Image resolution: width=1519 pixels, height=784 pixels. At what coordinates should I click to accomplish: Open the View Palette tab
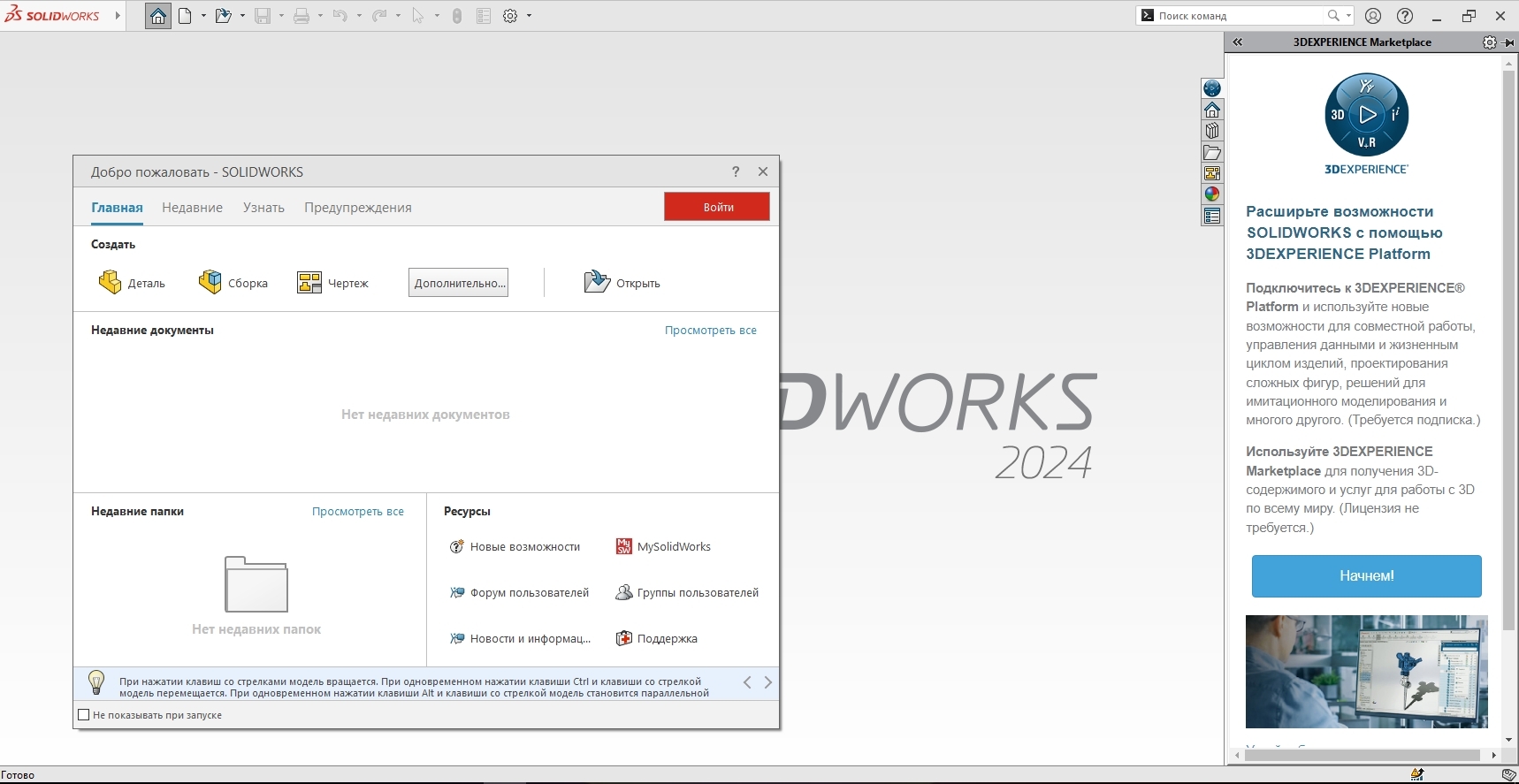tap(1212, 173)
